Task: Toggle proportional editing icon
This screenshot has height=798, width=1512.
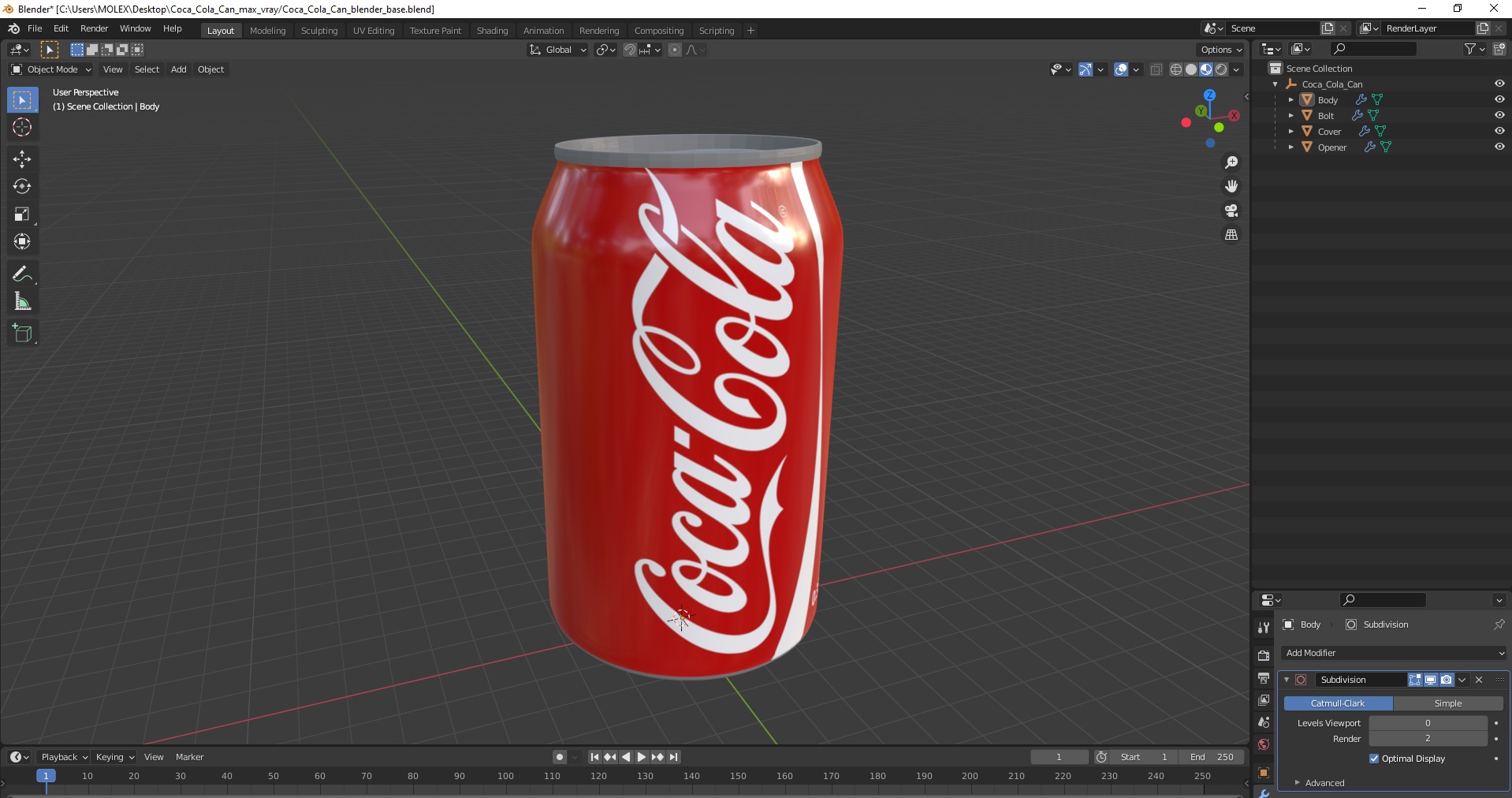Action: (x=675, y=50)
